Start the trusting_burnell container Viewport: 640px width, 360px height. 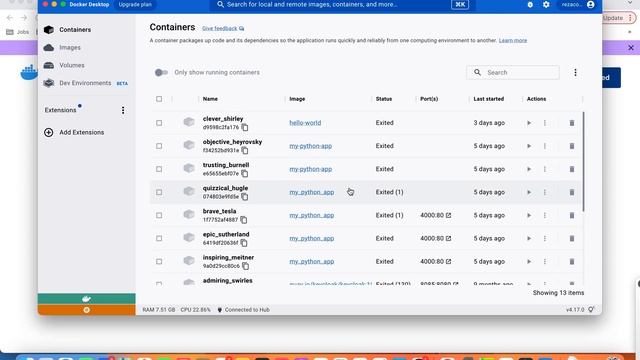pyautogui.click(x=529, y=169)
